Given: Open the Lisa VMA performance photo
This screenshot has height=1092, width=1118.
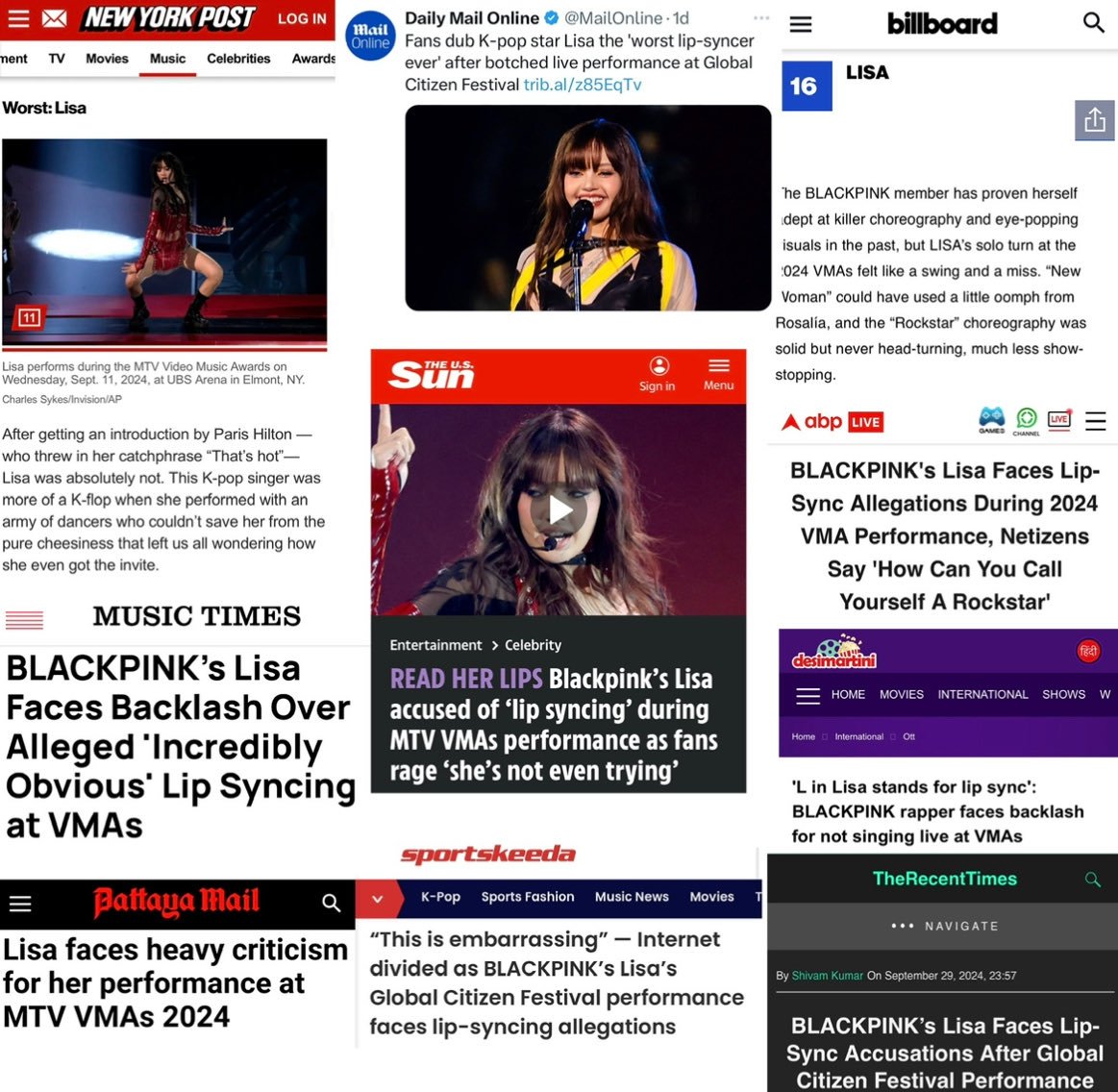Looking at the screenshot, I should [164, 241].
